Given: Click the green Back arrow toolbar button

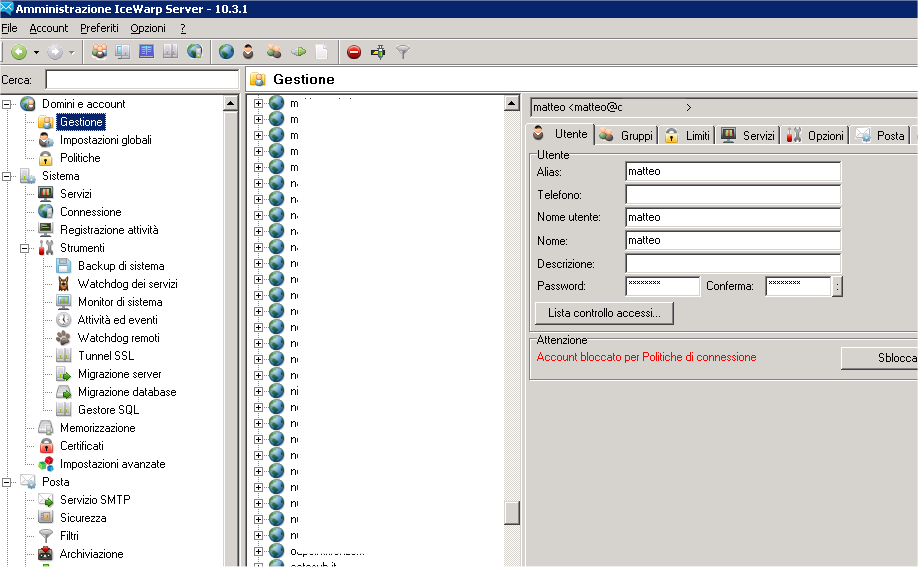Looking at the screenshot, I should pyautogui.click(x=19, y=52).
